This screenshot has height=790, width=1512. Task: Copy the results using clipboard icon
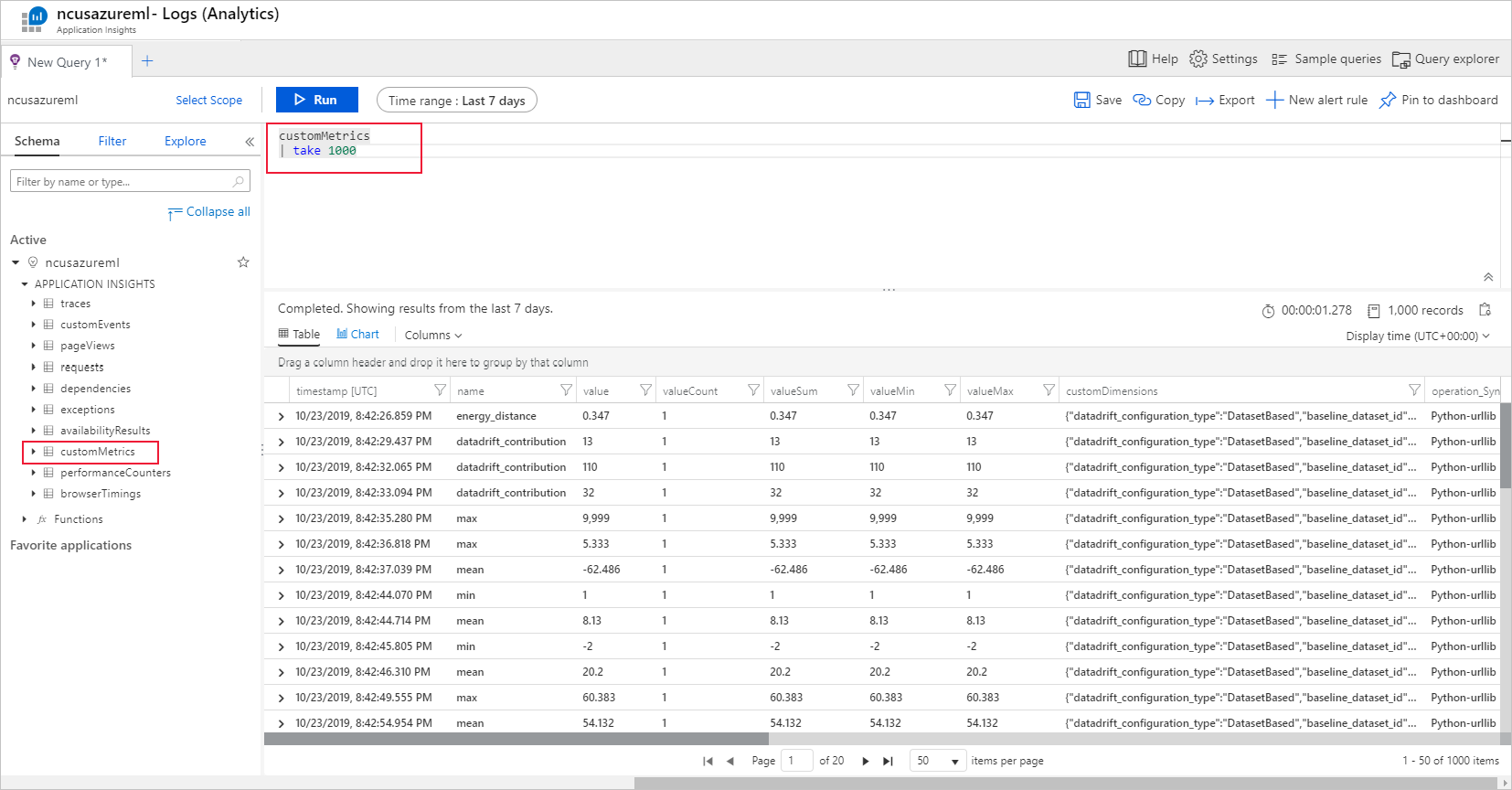[x=1485, y=310]
